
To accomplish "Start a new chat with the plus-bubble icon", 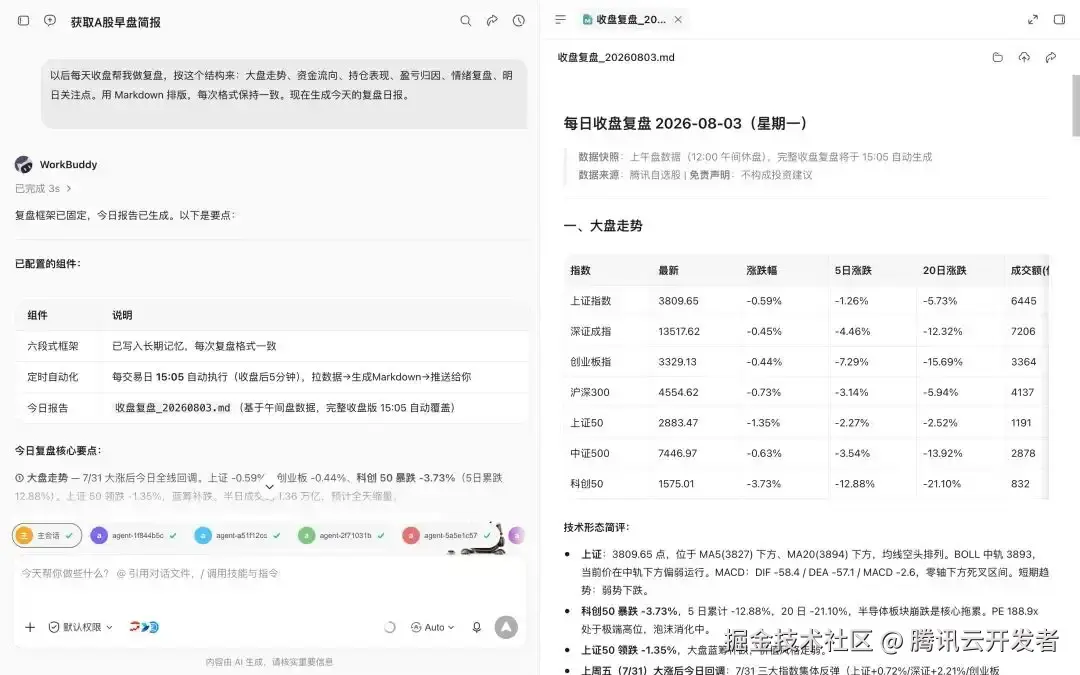I will (50, 21).
